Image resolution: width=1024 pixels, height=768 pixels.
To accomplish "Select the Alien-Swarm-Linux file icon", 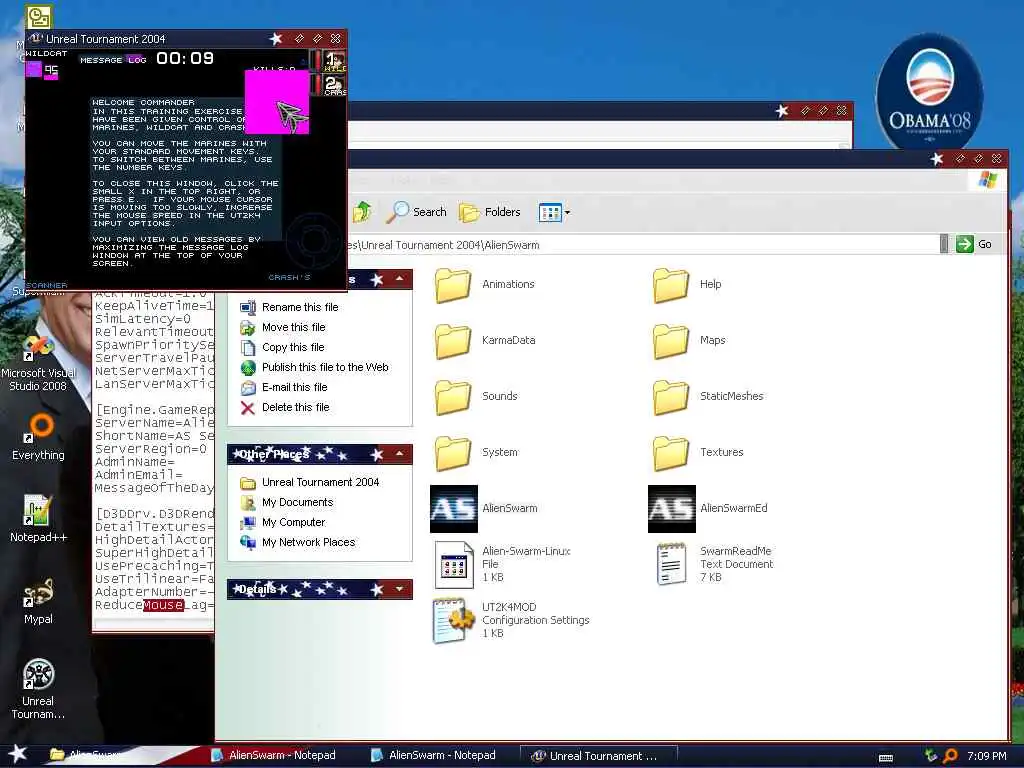I will click(x=453, y=565).
